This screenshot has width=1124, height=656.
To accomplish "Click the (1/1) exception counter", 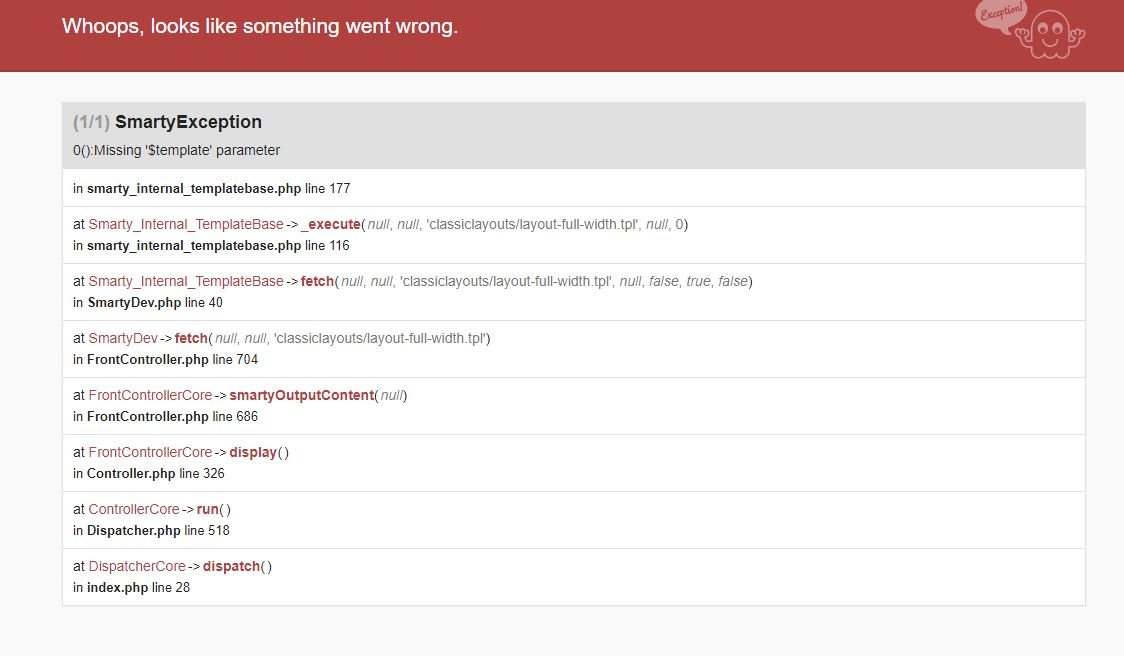I will click(x=91, y=122).
